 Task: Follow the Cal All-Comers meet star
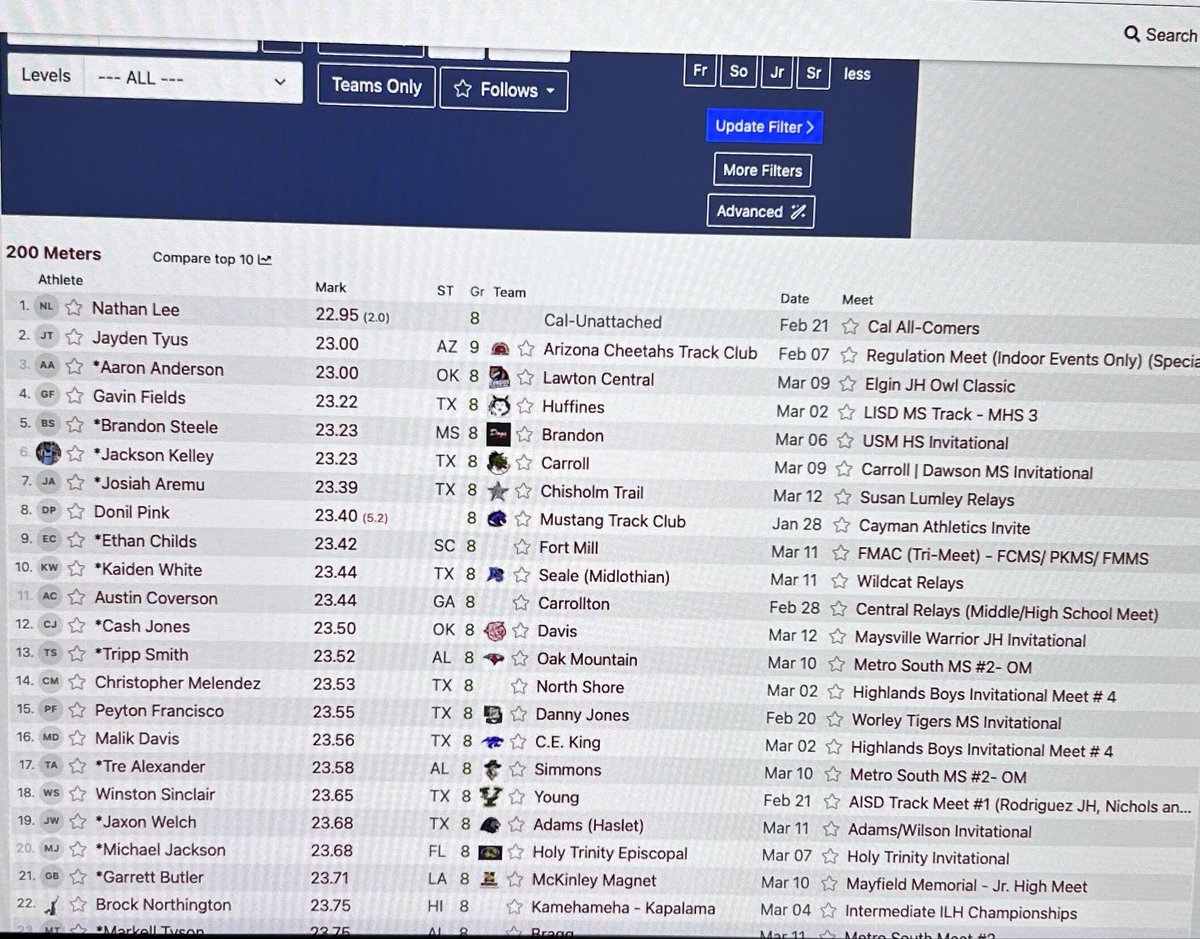tap(851, 327)
